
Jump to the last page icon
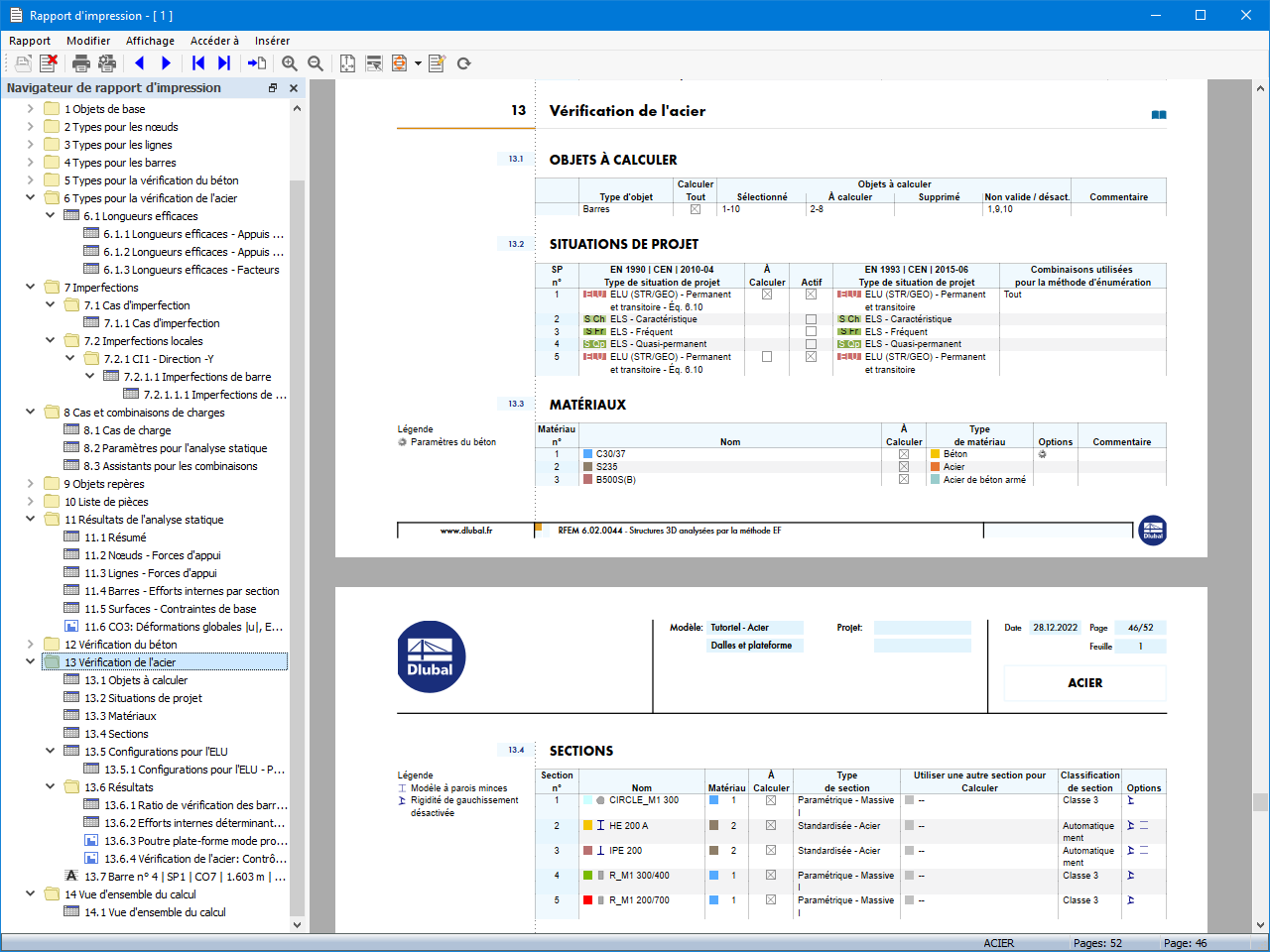tap(224, 63)
